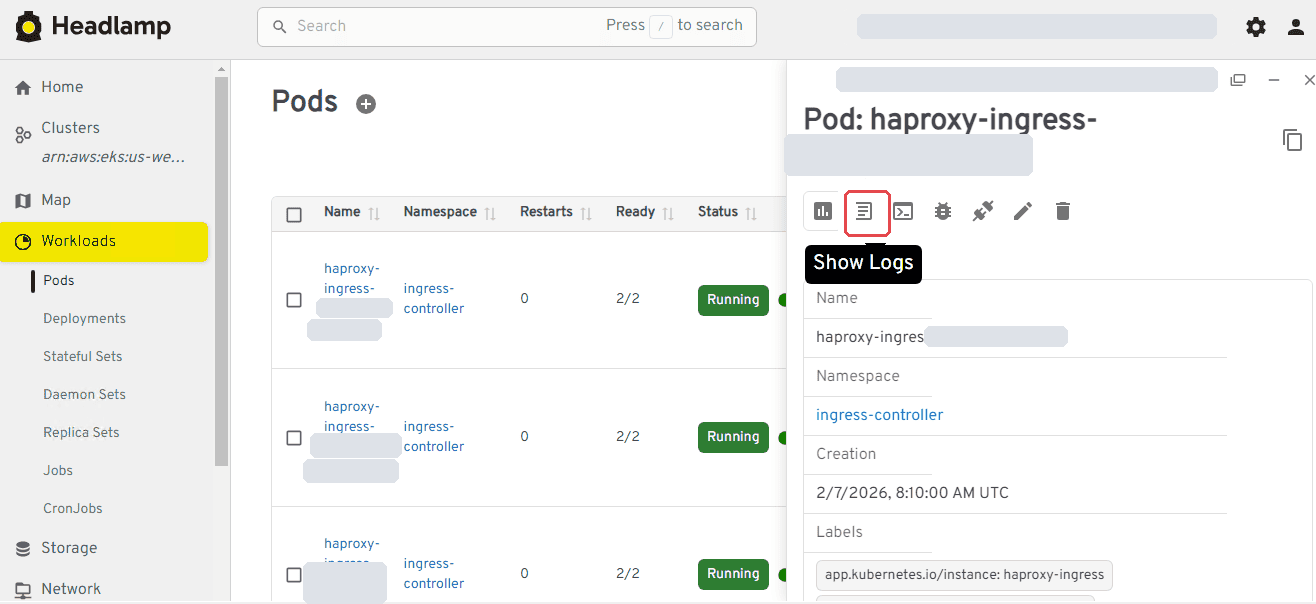1316x604 pixels.
Task: Open the pod metrics chart icon
Action: tap(823, 211)
